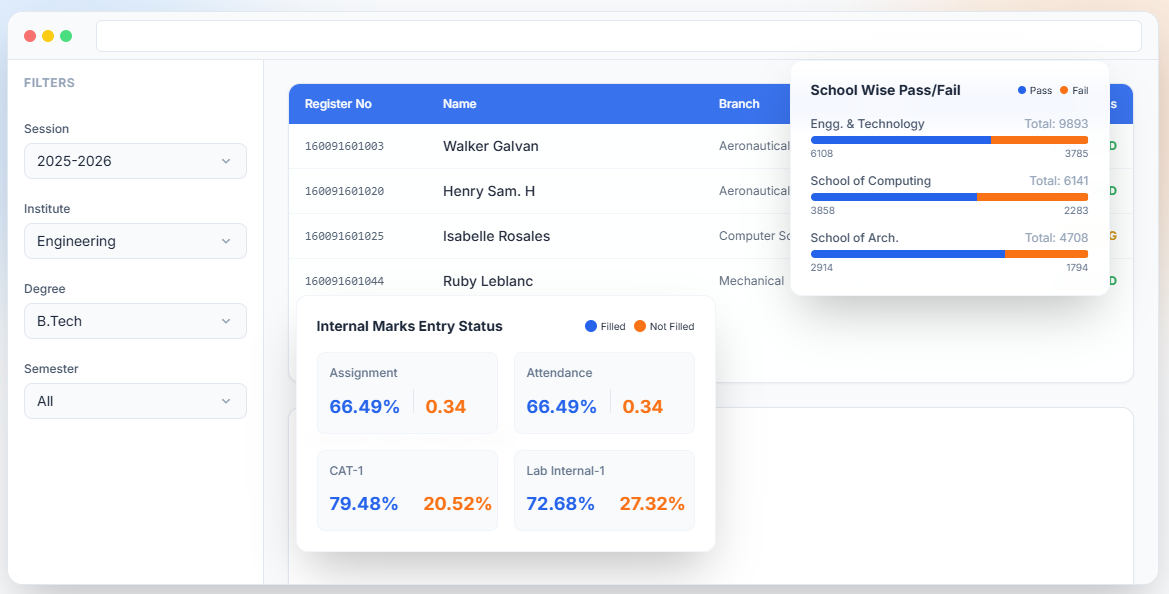Click the orange Fail legend dot

(1063, 90)
